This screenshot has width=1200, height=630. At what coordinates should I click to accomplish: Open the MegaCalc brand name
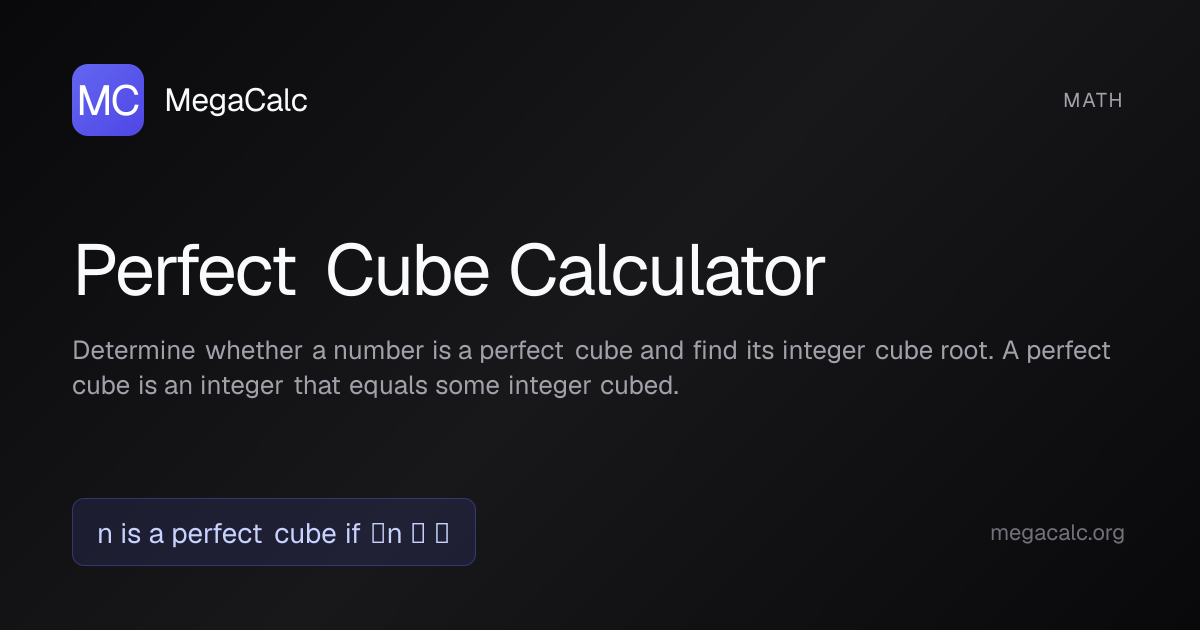click(236, 100)
